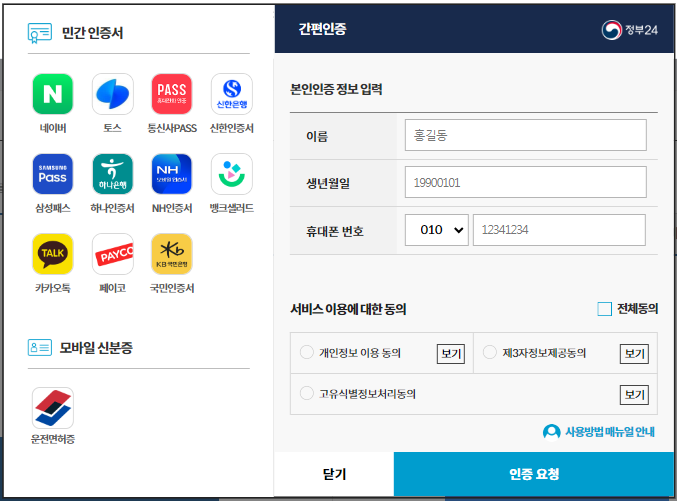Choose the PAYCO (페이코) icon
The width and height of the screenshot is (677, 501).
click(112, 254)
